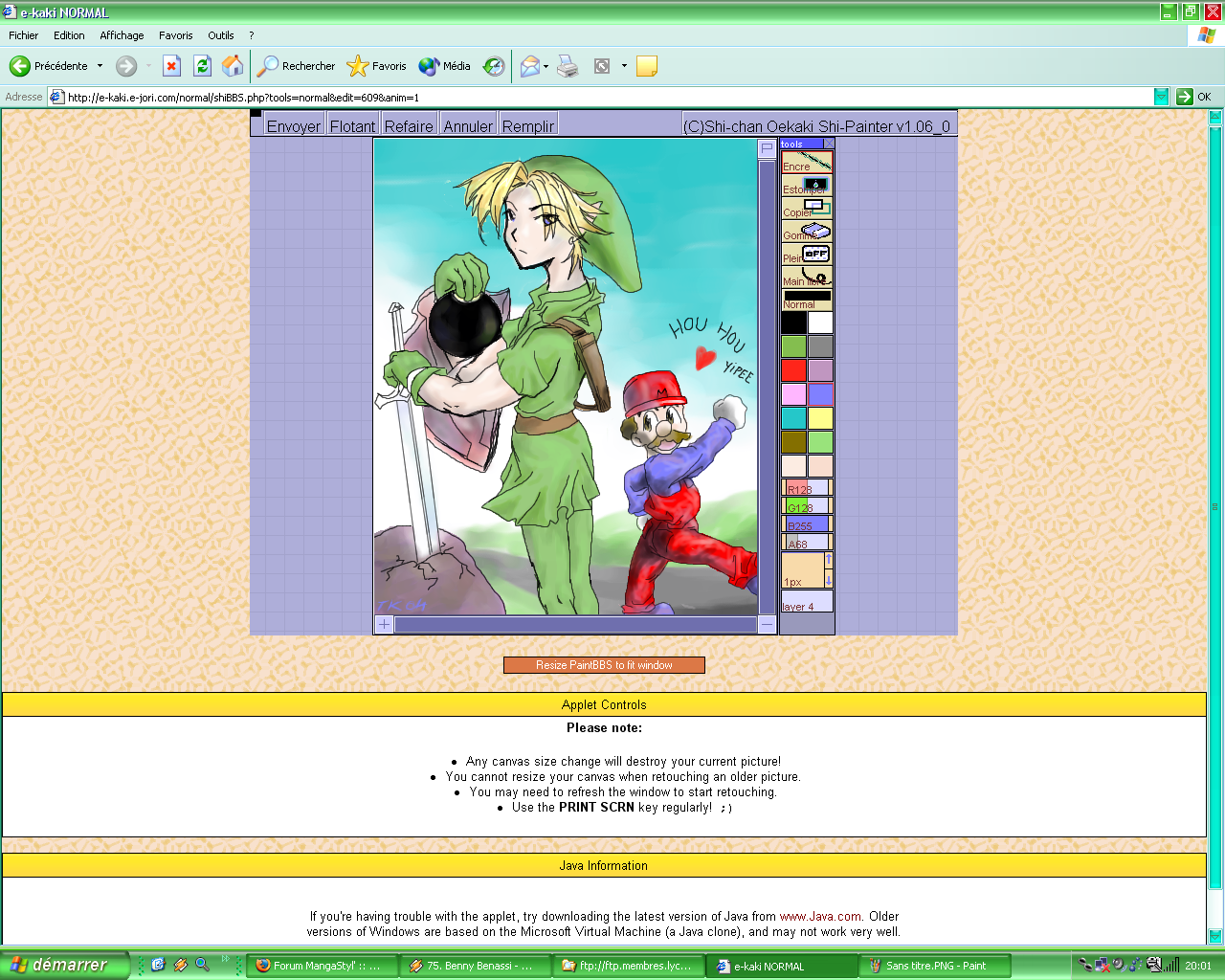The height and width of the screenshot is (980, 1225).
Task: Open the address bar dropdown
Action: click(1161, 97)
